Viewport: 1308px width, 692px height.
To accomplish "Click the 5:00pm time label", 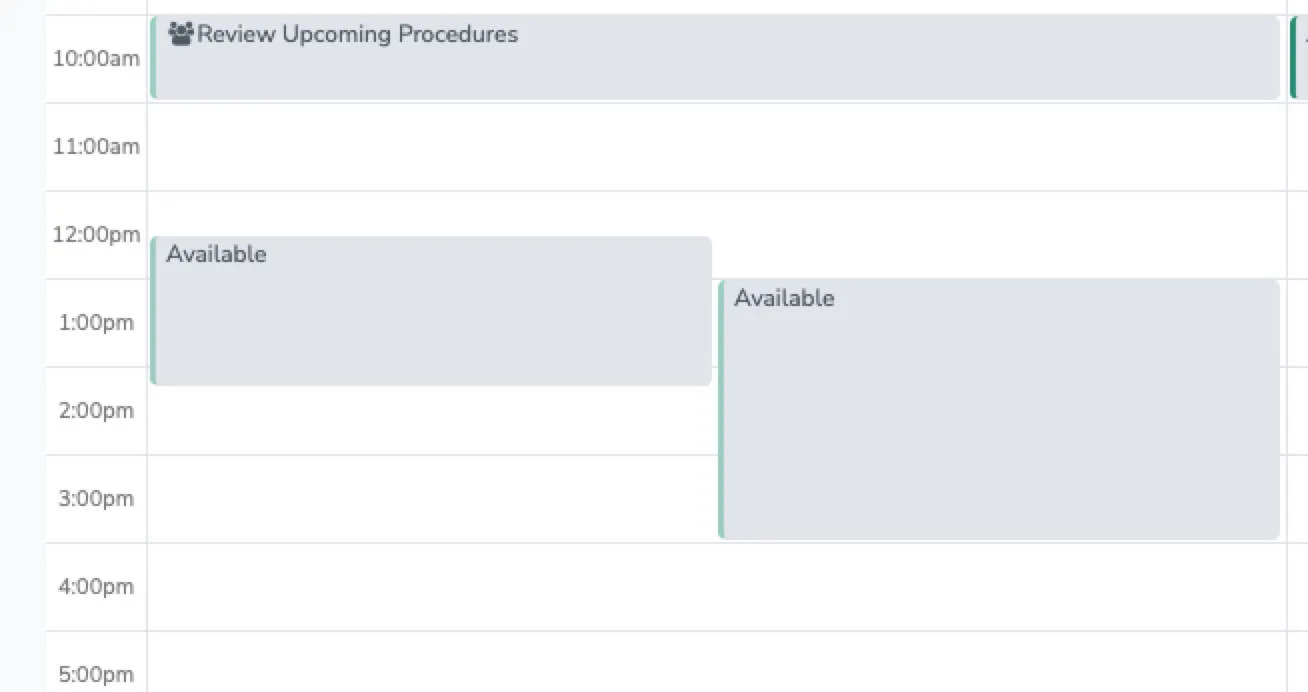I will pos(95,674).
